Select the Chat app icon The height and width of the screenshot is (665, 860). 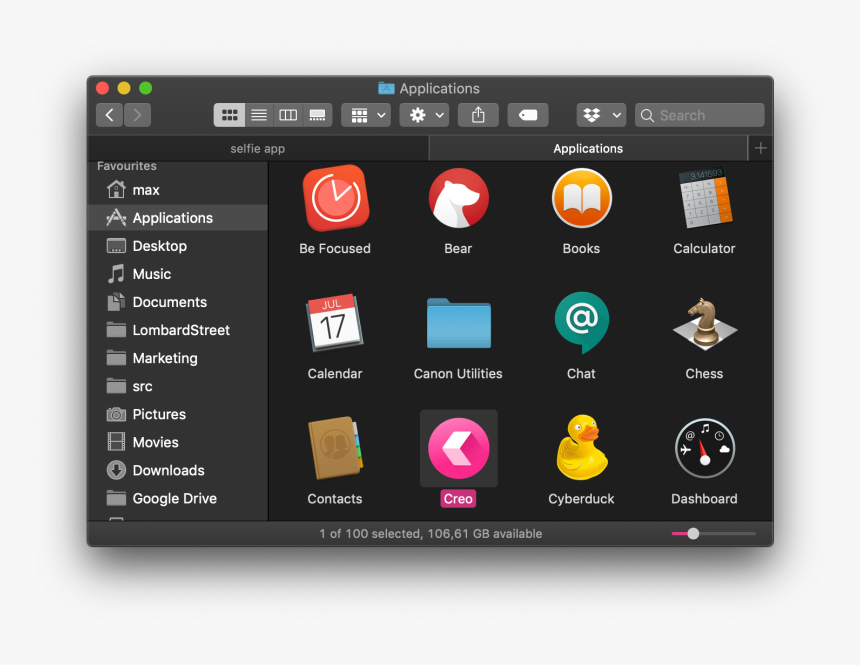pyautogui.click(x=581, y=323)
